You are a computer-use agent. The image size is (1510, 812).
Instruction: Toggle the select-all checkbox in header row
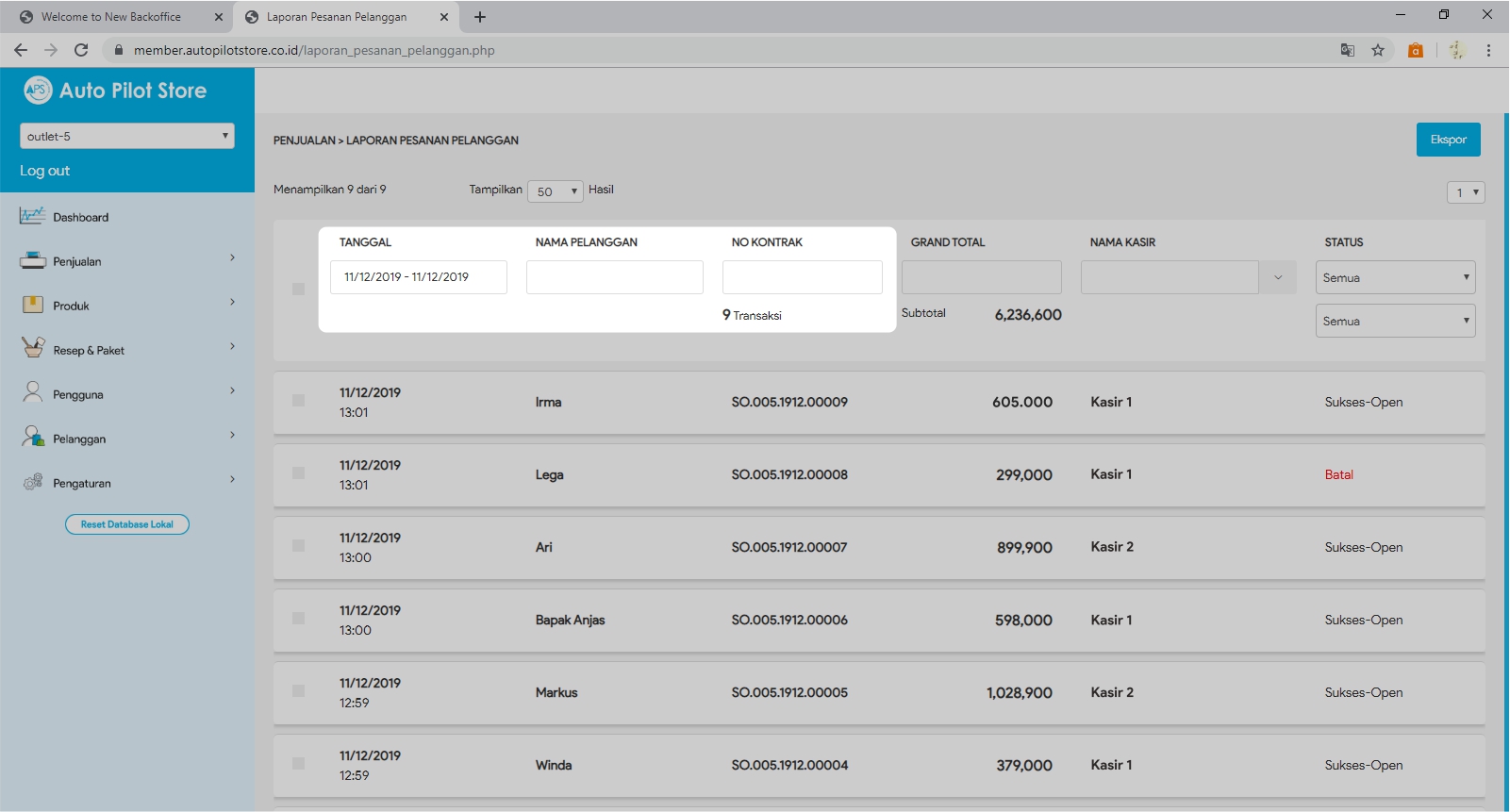tap(298, 289)
